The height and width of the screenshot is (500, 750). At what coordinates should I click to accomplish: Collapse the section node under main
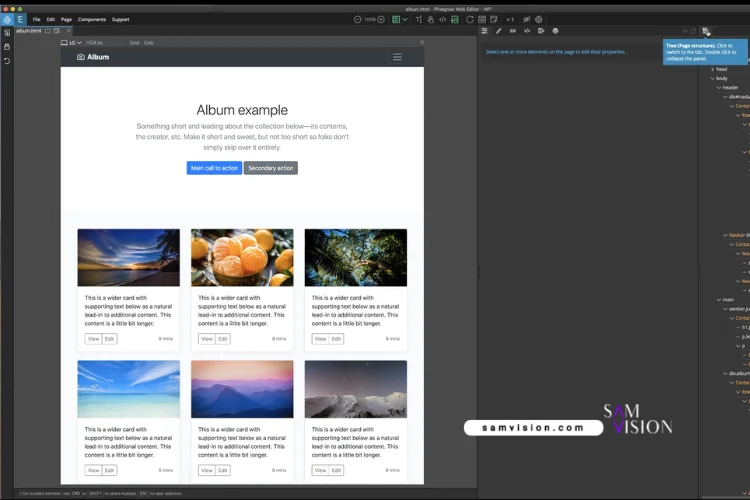coord(725,309)
